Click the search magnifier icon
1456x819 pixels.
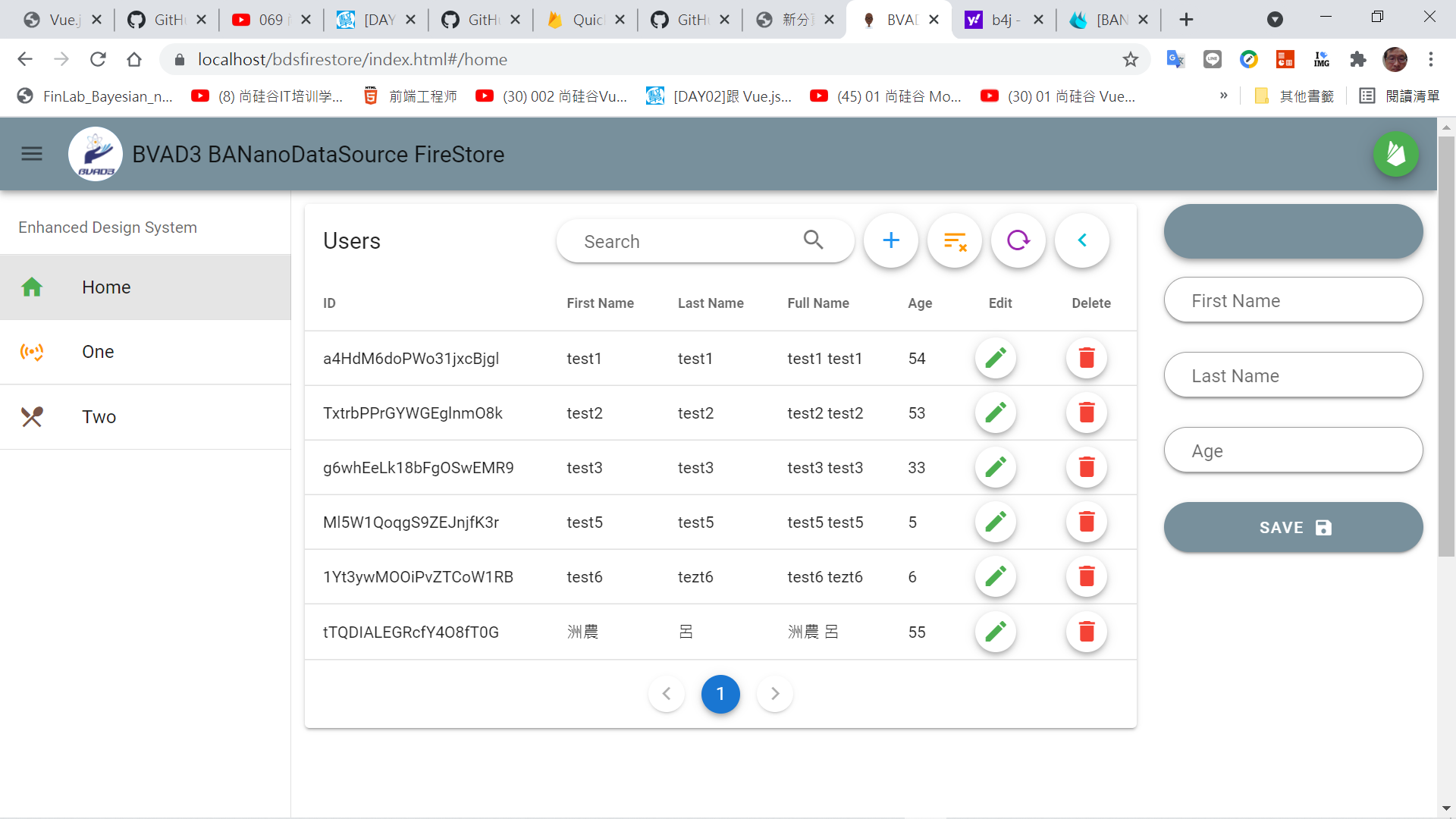[813, 240]
